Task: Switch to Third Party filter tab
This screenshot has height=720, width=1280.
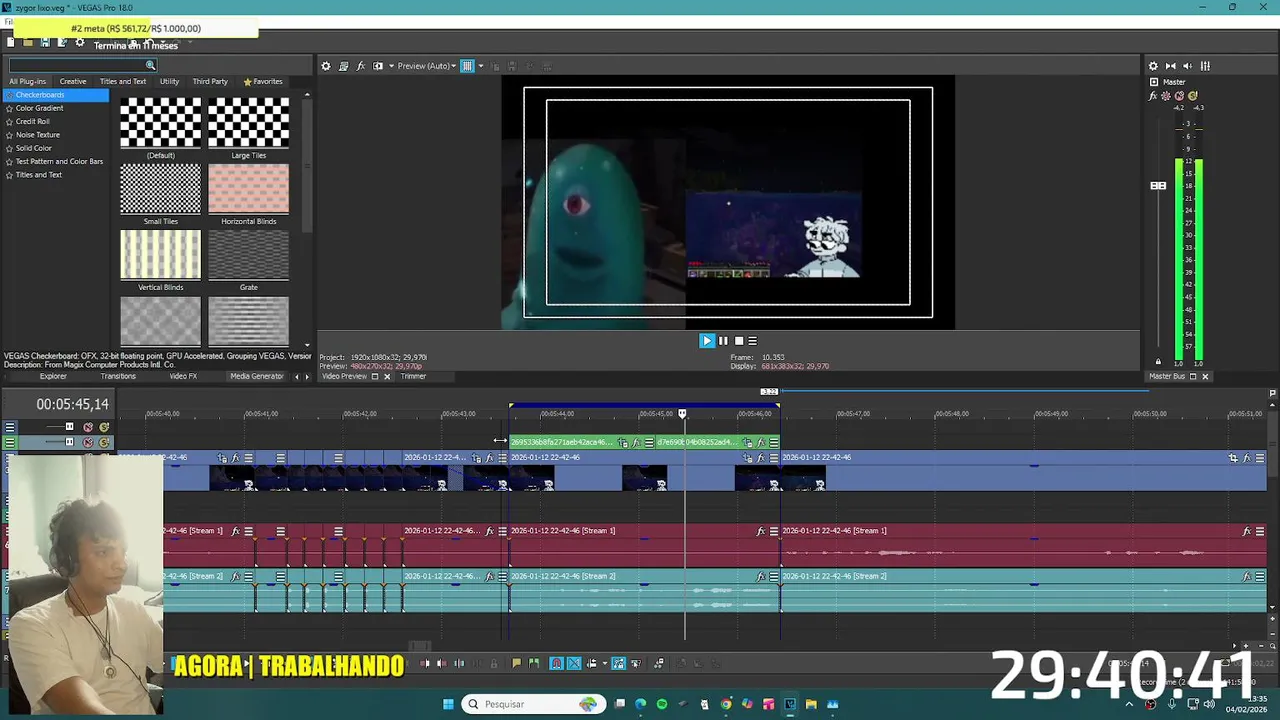Action: pos(210,81)
